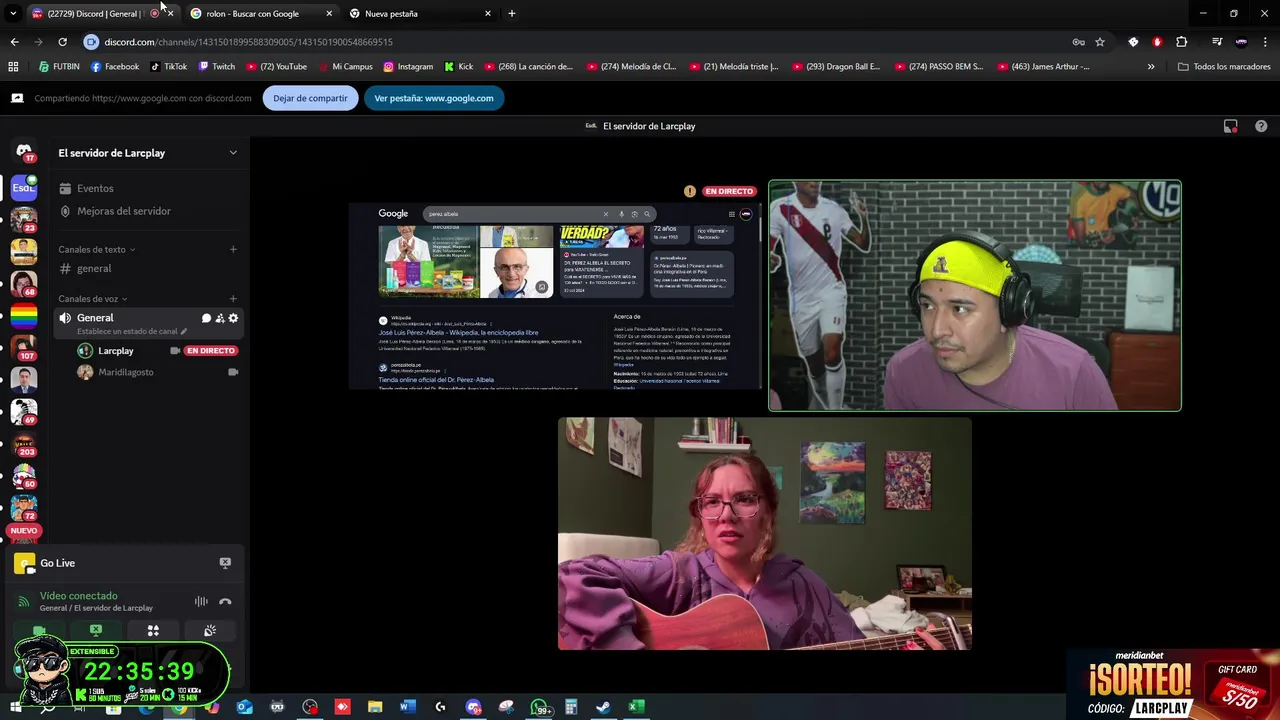
Task: Open Steam from the taskbar
Action: 603,707
